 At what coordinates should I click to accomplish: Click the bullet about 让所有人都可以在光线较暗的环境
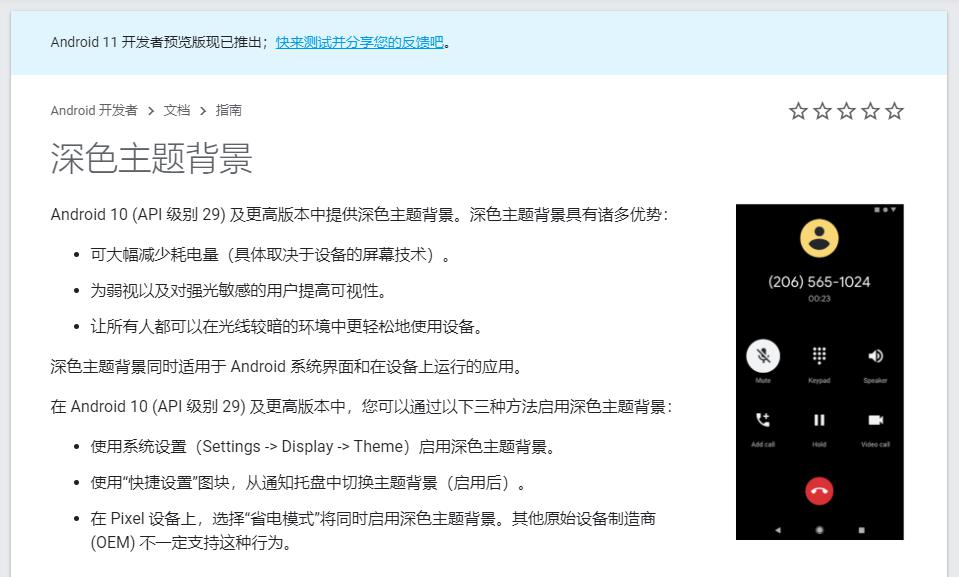287,327
